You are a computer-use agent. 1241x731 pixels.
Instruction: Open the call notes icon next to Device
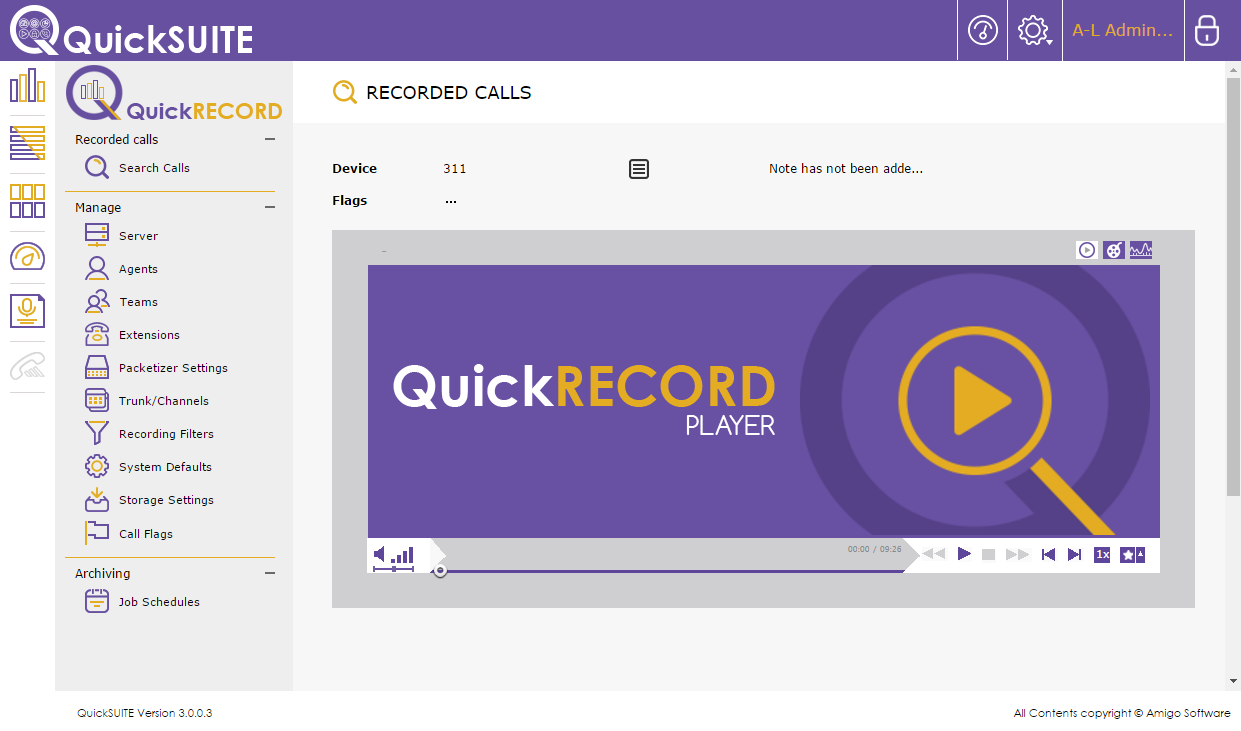(x=639, y=169)
